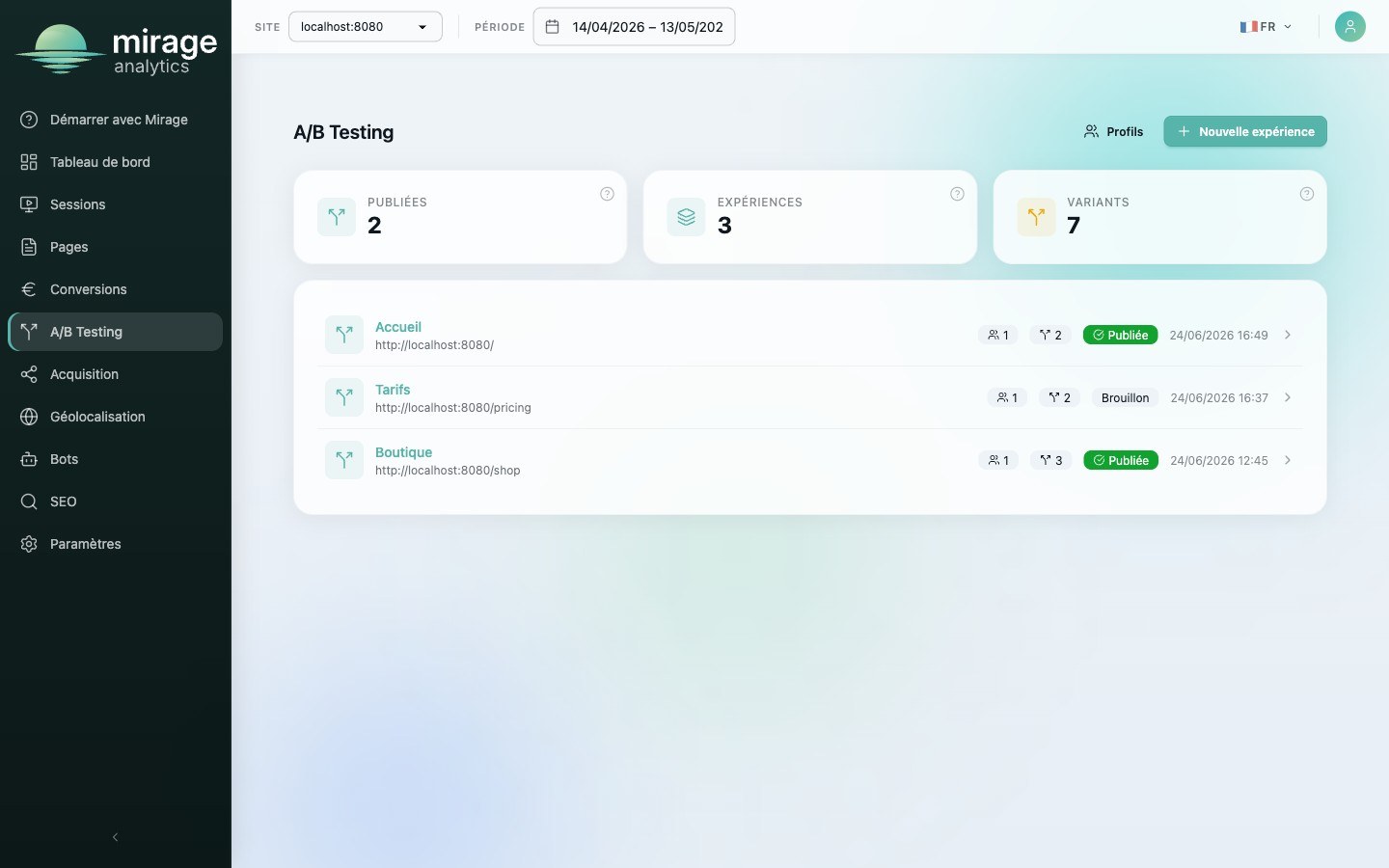Open the Boutique experiment link
This screenshot has width=1389, height=868.
403,452
